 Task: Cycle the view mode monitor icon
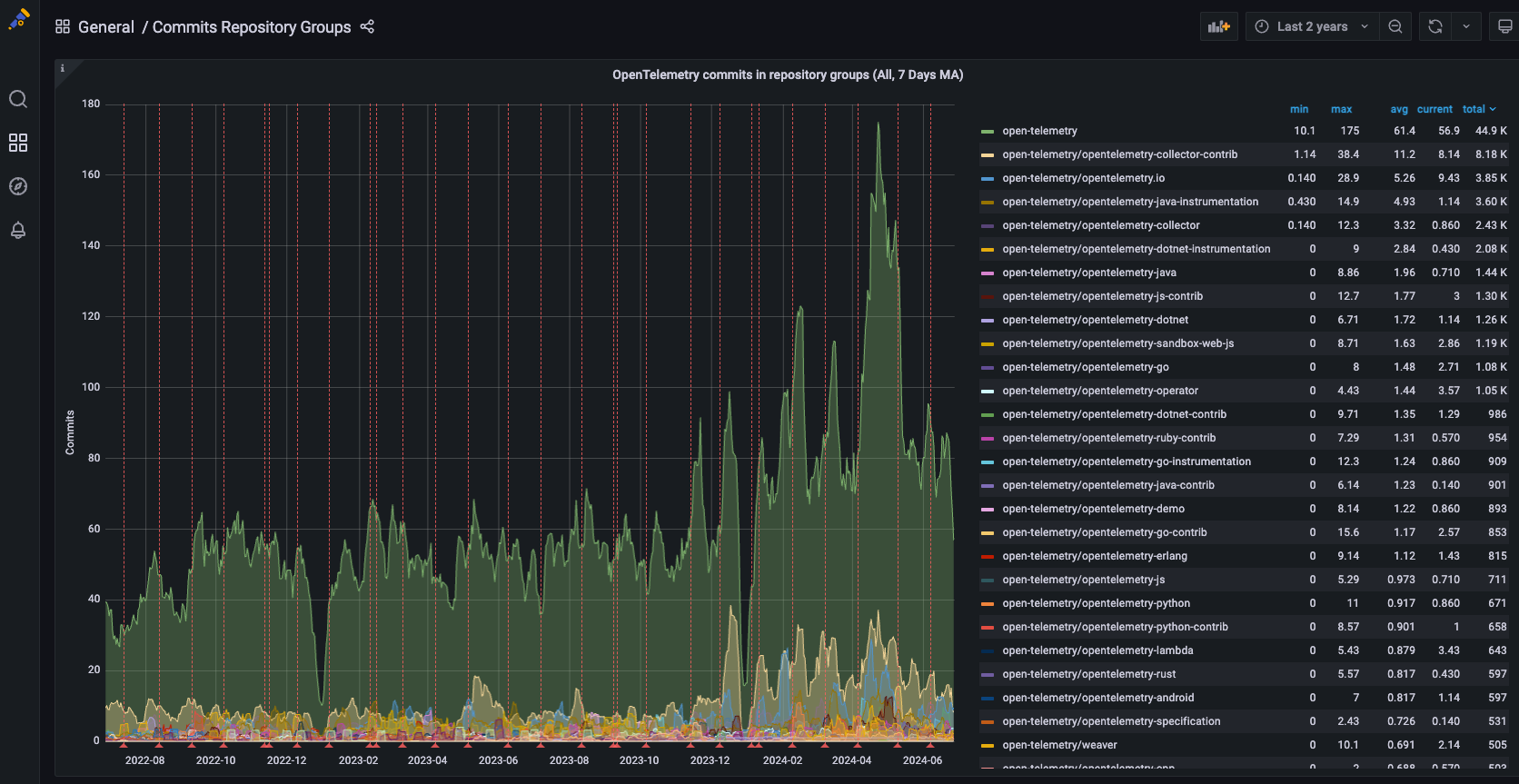coord(1504,26)
